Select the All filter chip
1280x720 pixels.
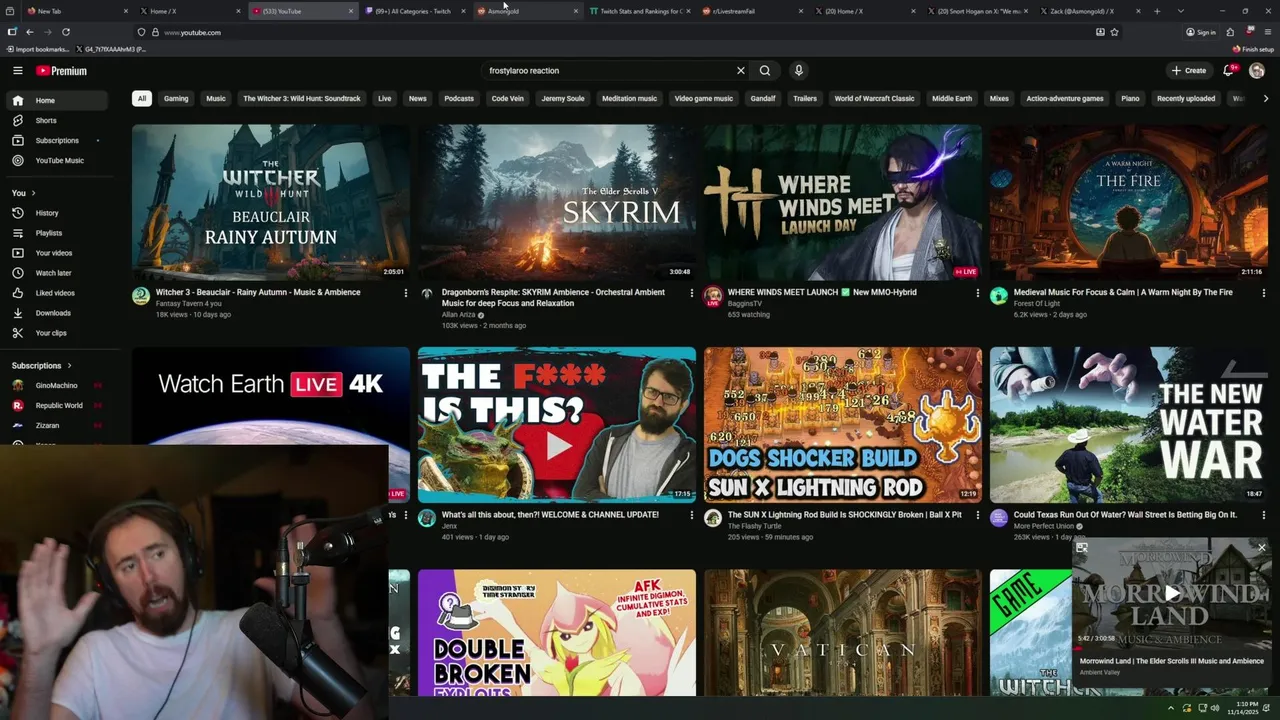pos(142,99)
